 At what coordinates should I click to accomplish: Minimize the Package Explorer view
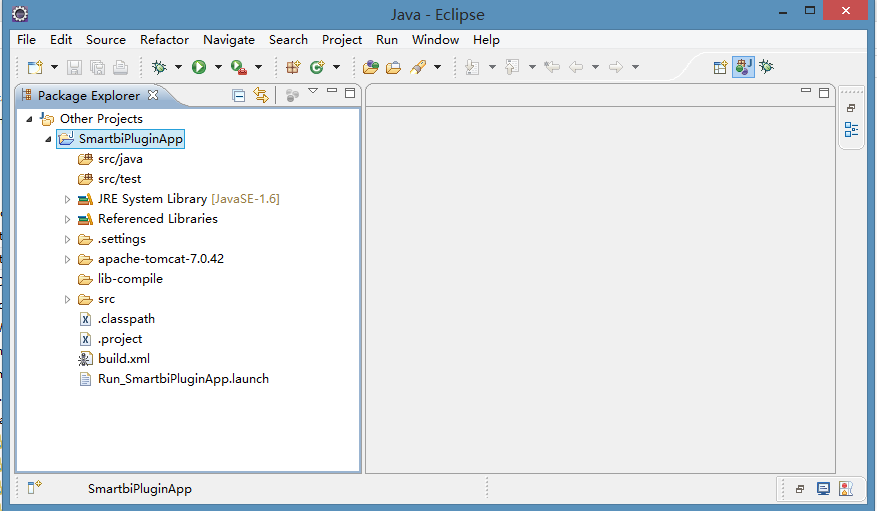[x=332, y=90]
